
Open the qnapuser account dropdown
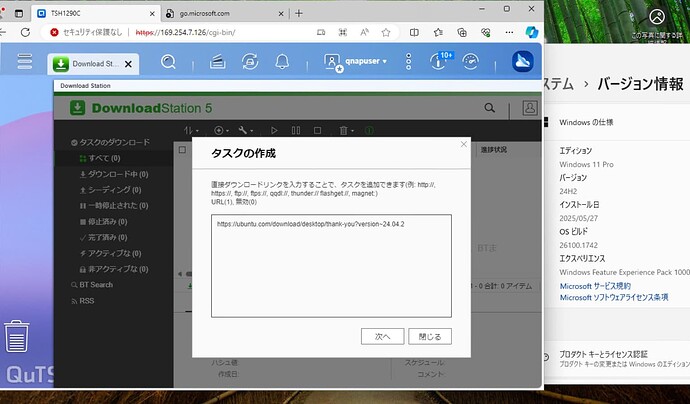362,62
